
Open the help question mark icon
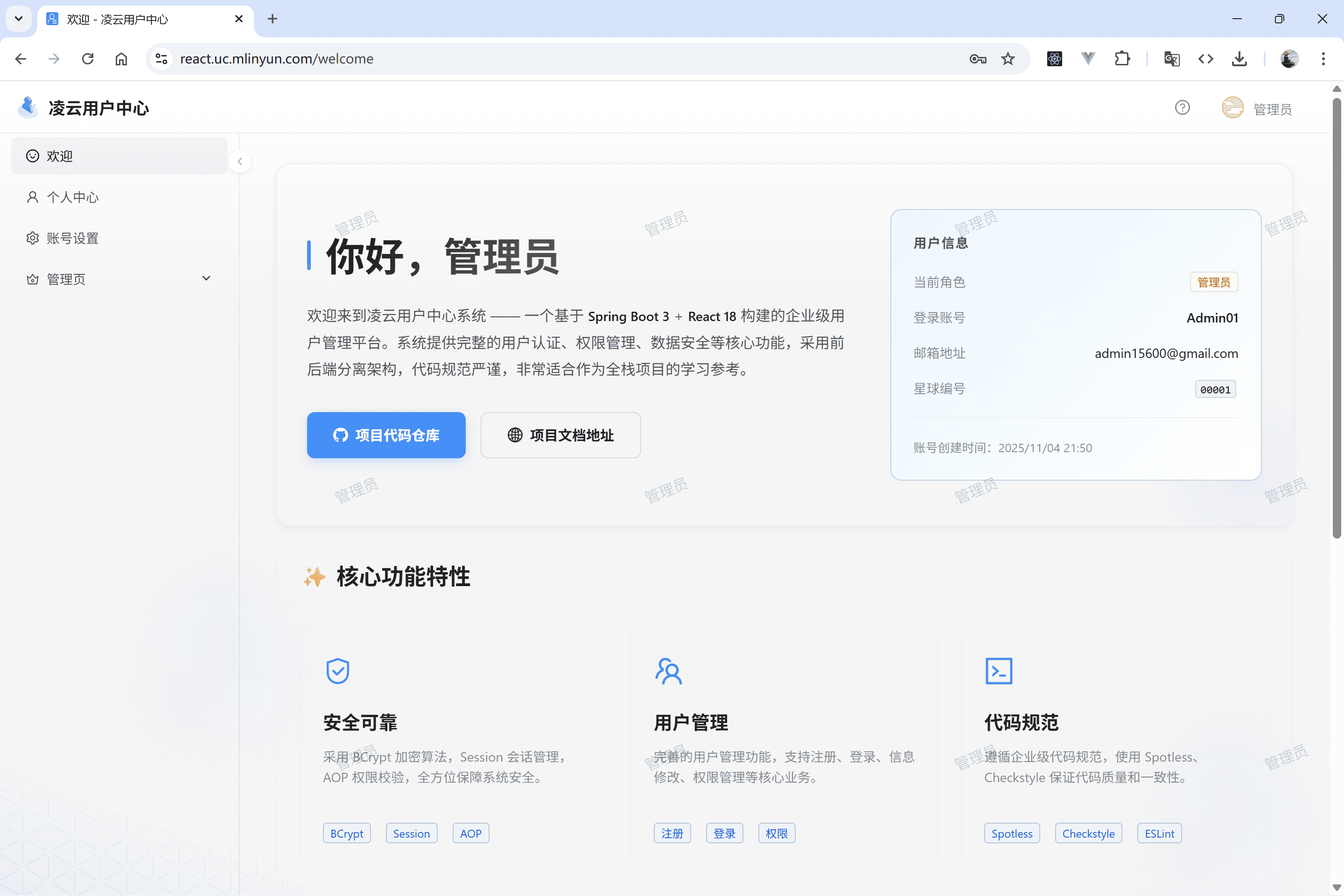click(1182, 108)
